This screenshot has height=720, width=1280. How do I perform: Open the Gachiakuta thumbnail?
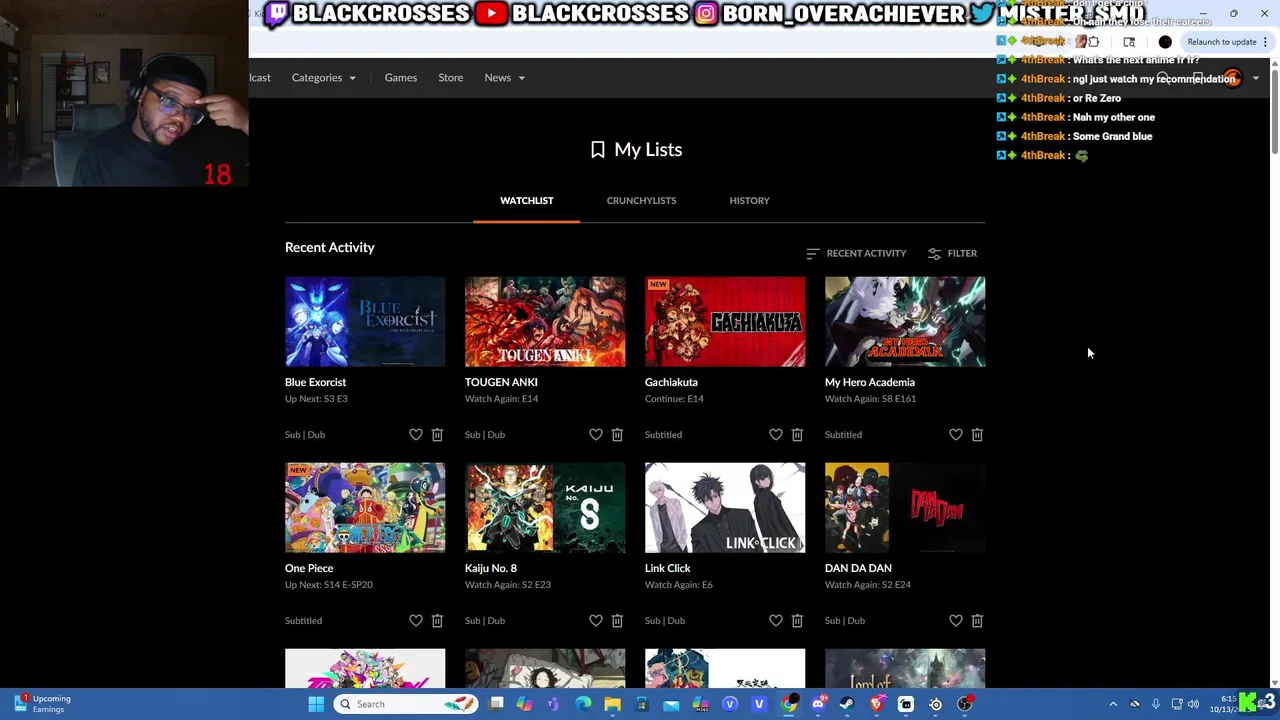tap(725, 322)
